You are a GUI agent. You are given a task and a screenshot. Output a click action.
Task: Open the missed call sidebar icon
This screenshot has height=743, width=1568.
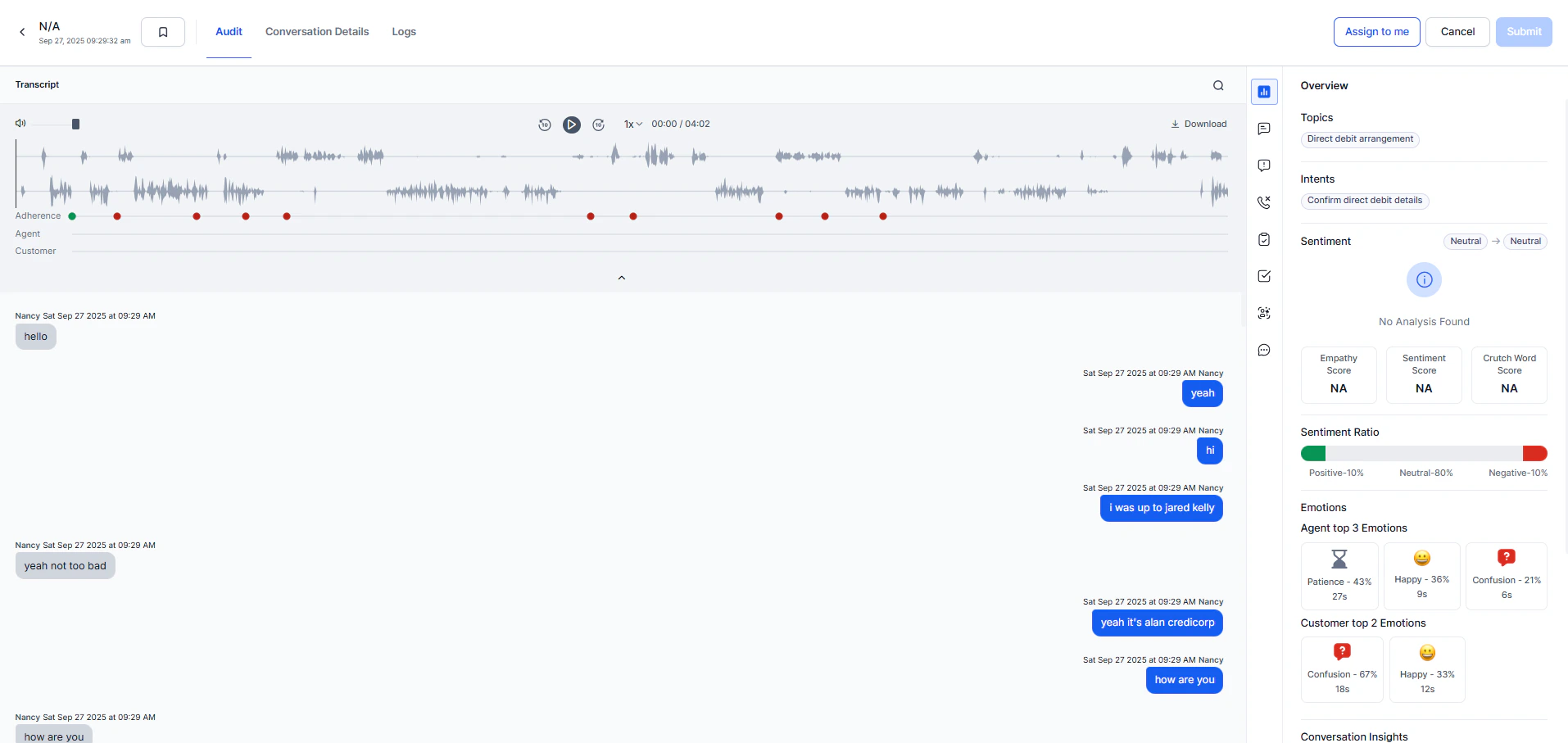coord(1264,202)
